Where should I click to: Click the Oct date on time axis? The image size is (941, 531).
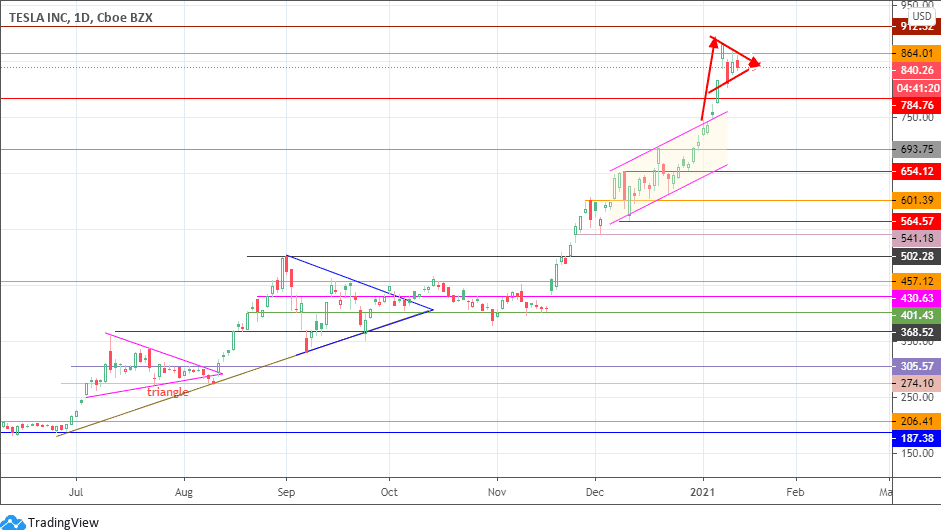click(x=389, y=492)
